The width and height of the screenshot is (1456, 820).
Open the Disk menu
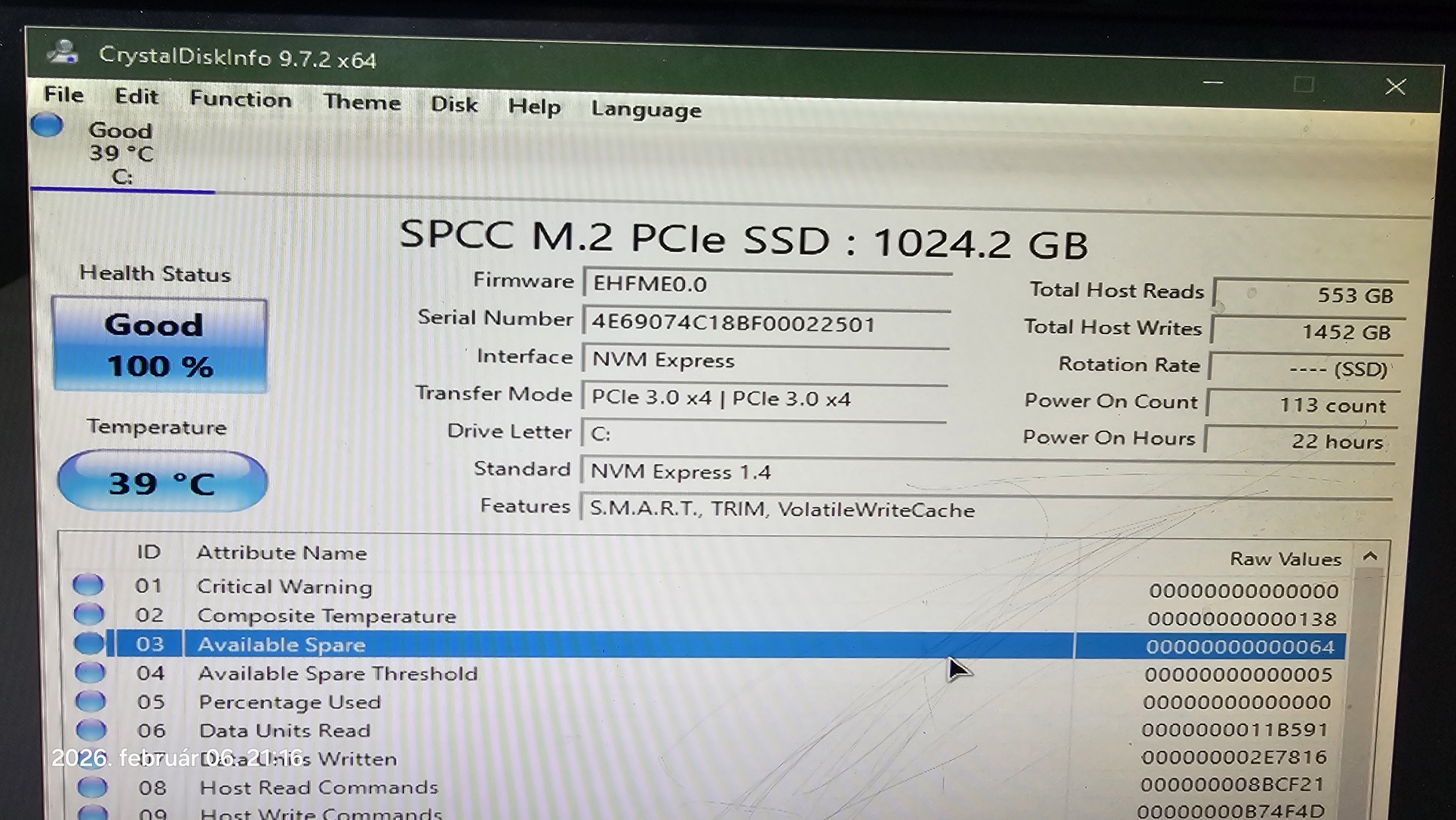(x=453, y=105)
